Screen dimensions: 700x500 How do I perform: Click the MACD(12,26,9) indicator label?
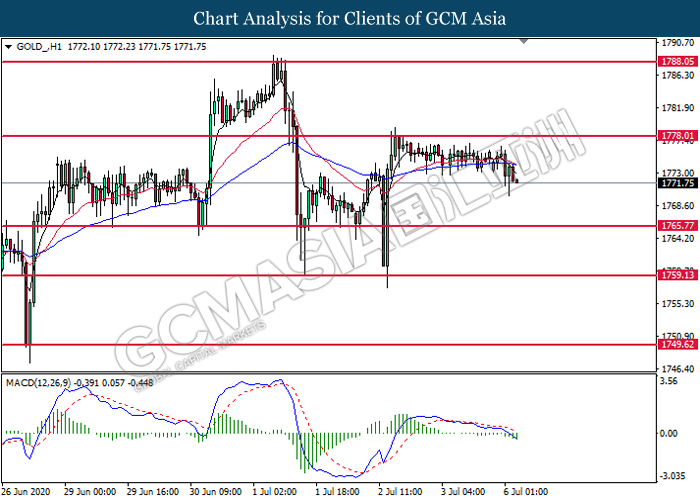click(x=38, y=383)
